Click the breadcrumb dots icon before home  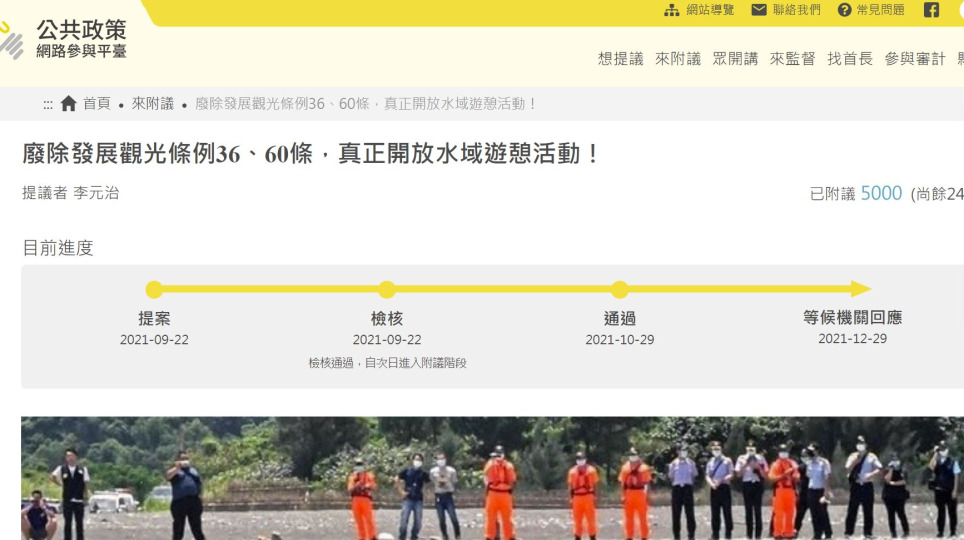pyautogui.click(x=48, y=105)
